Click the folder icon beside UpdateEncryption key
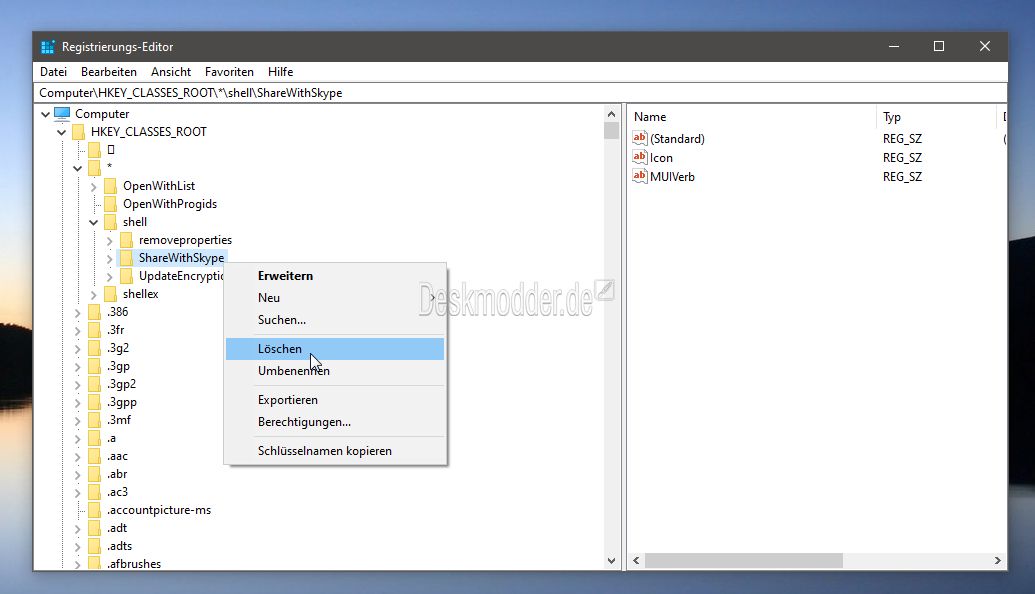1035x594 pixels. coord(126,276)
